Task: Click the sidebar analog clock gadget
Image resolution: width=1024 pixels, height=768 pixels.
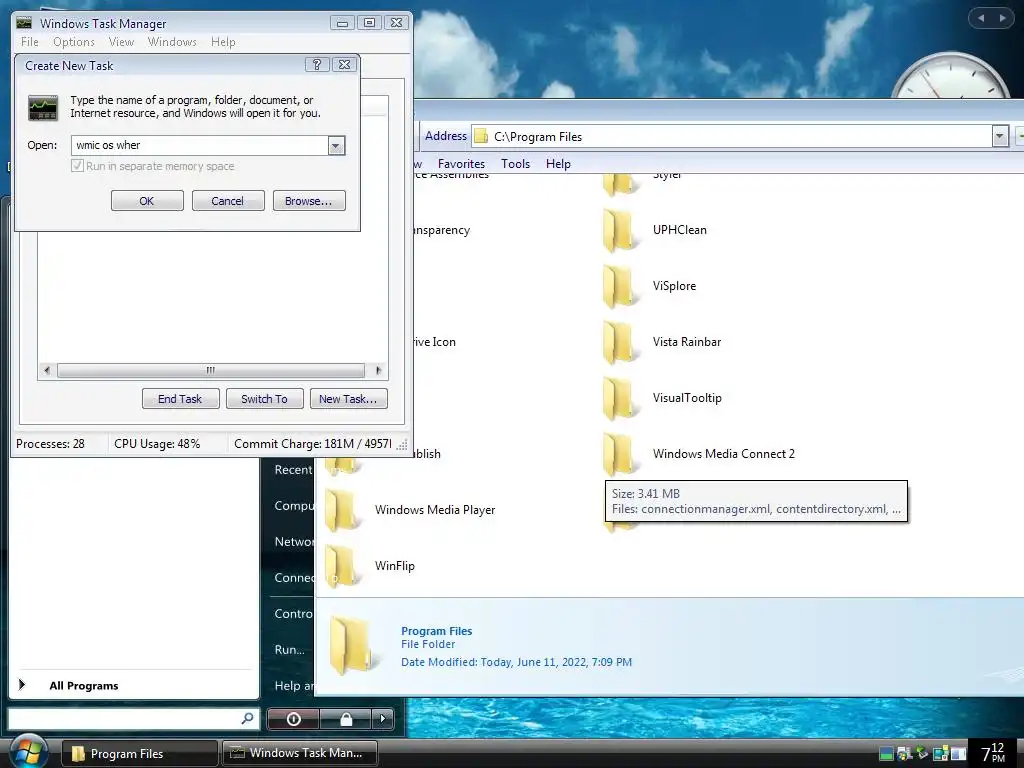Action: pyautogui.click(x=952, y=75)
